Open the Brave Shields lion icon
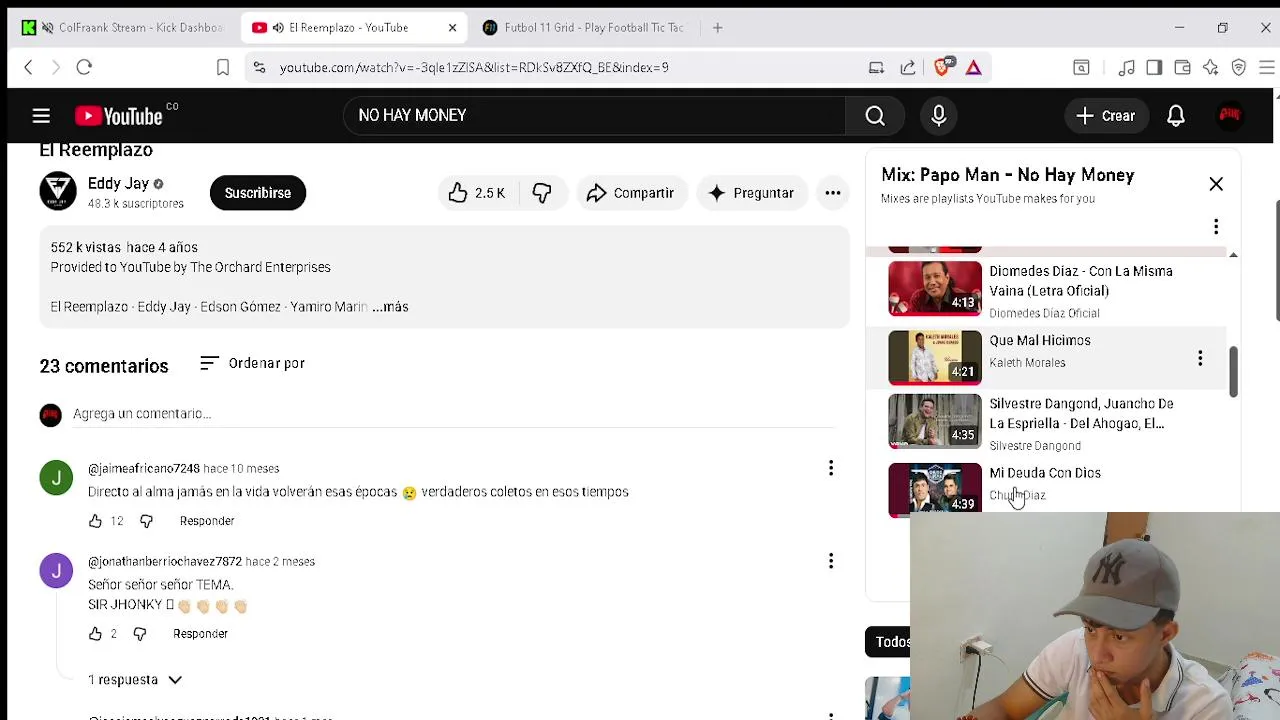This screenshot has width=1280, height=720. [x=942, y=67]
